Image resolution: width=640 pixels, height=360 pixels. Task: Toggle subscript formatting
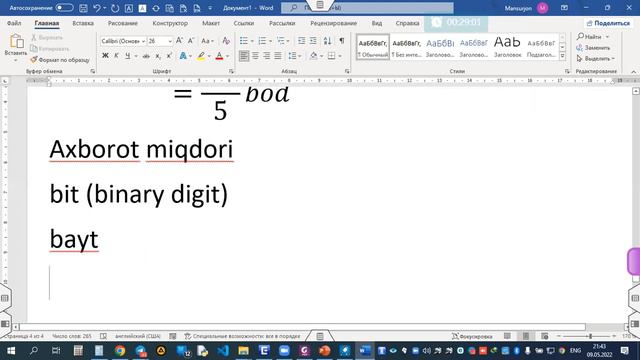point(158,56)
